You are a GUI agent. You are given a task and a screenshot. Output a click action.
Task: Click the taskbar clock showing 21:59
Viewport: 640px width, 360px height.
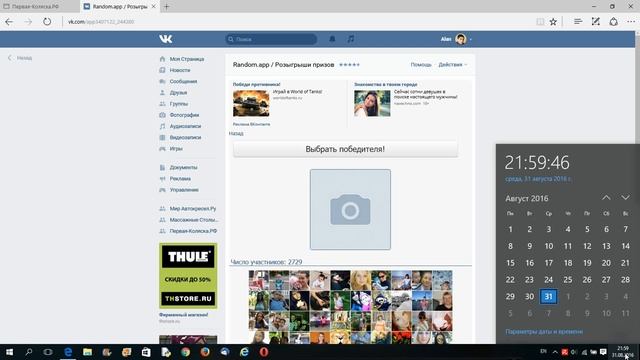623,352
